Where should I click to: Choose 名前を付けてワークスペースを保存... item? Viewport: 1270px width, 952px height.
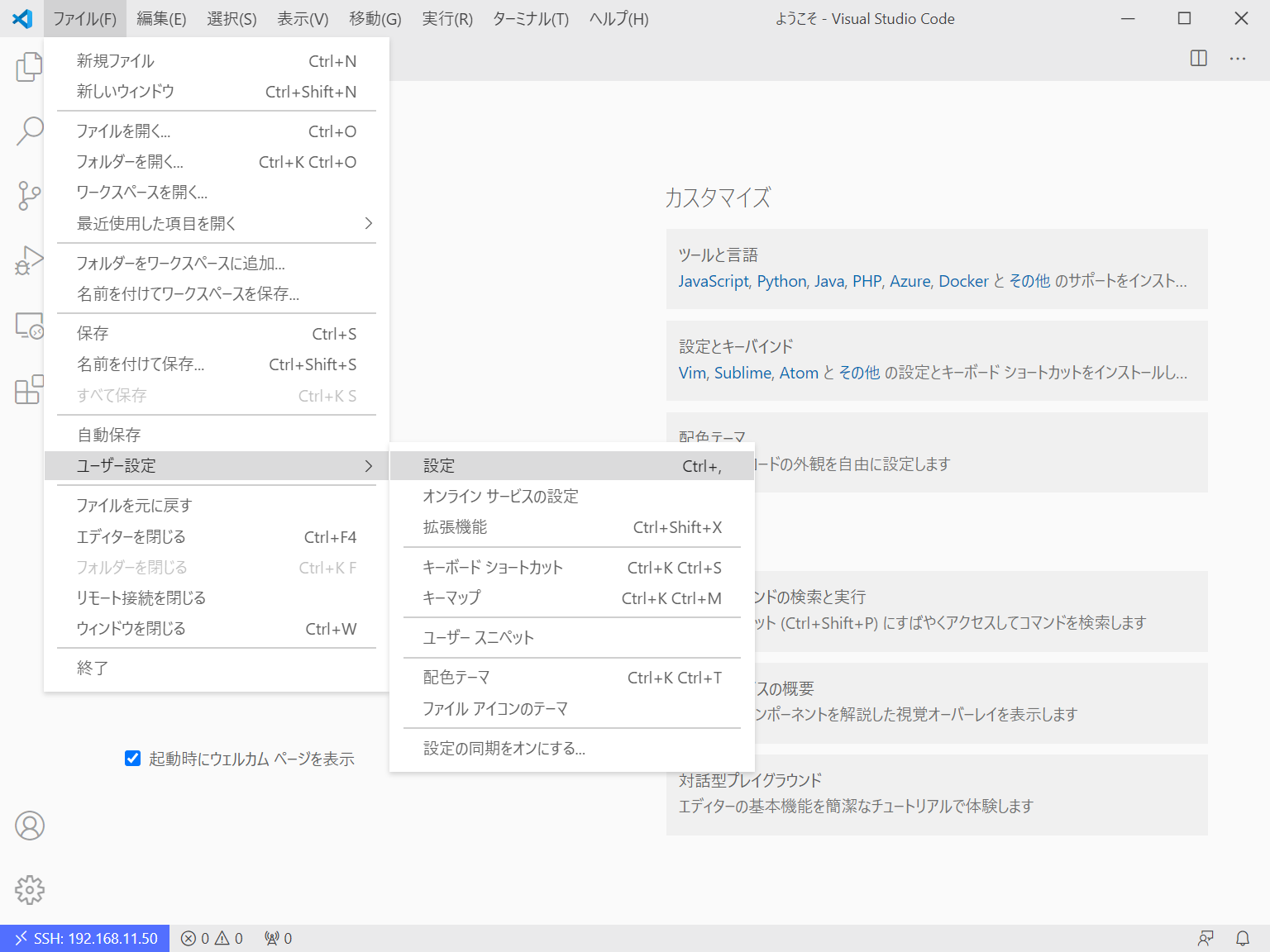pos(217,293)
